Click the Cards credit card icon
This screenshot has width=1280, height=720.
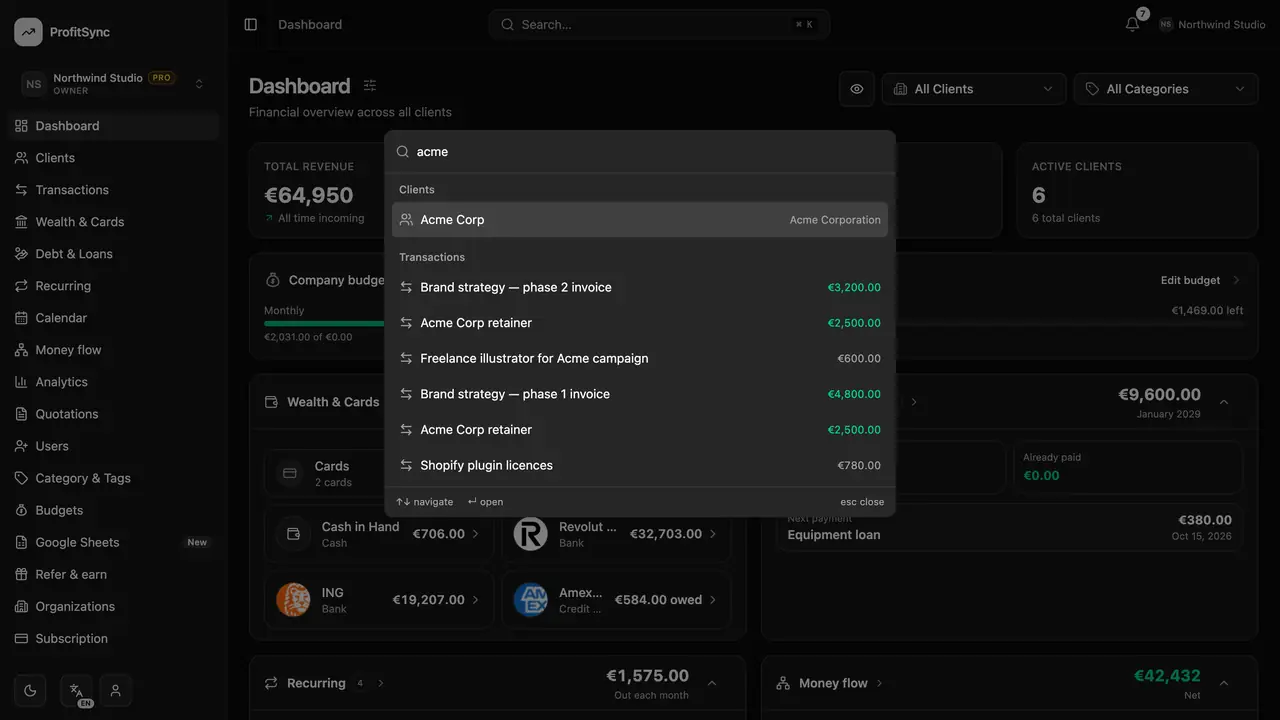(290, 473)
